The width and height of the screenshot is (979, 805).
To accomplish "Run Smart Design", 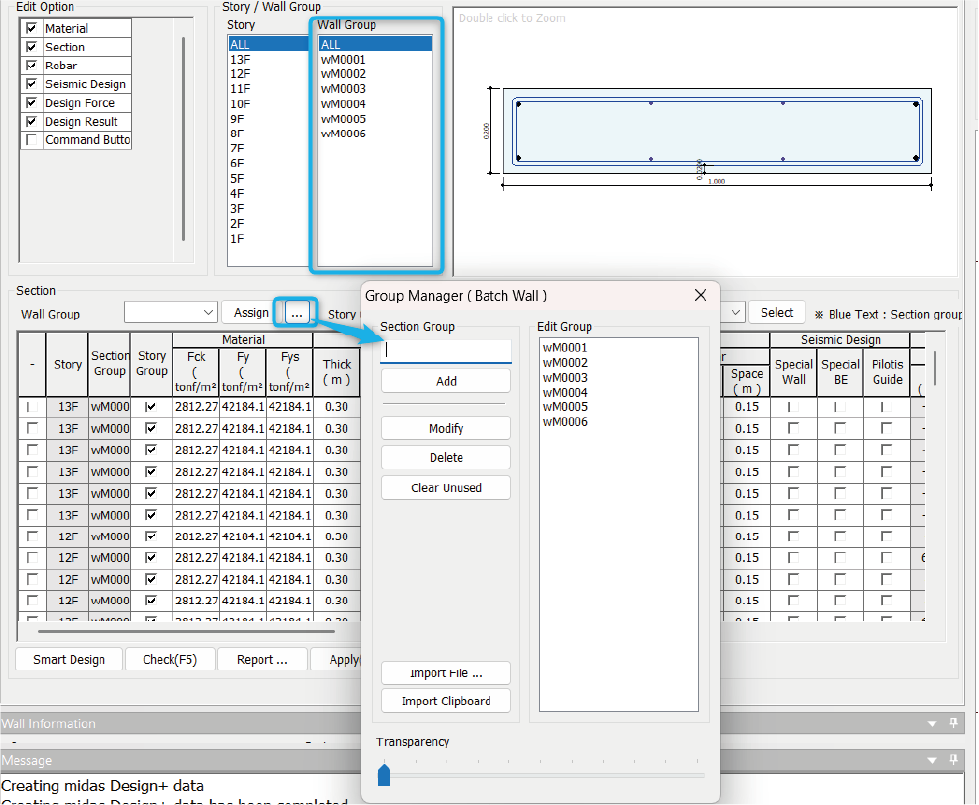I will pyautogui.click(x=69, y=659).
